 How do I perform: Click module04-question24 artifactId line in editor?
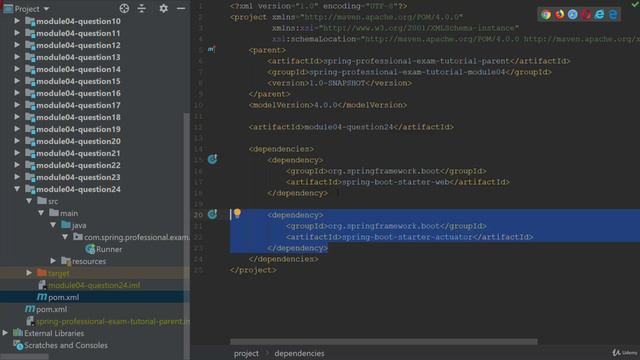point(351,127)
